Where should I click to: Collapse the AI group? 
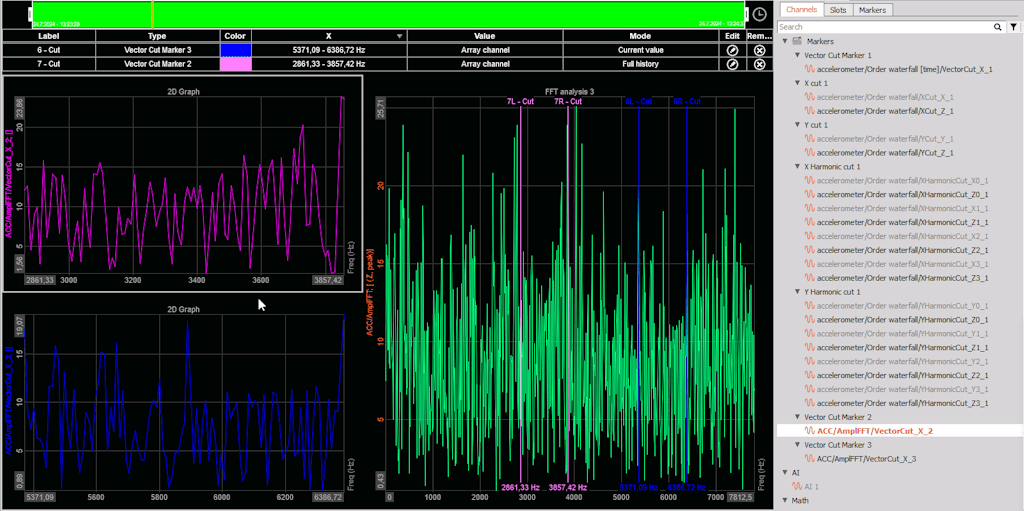tap(785, 472)
